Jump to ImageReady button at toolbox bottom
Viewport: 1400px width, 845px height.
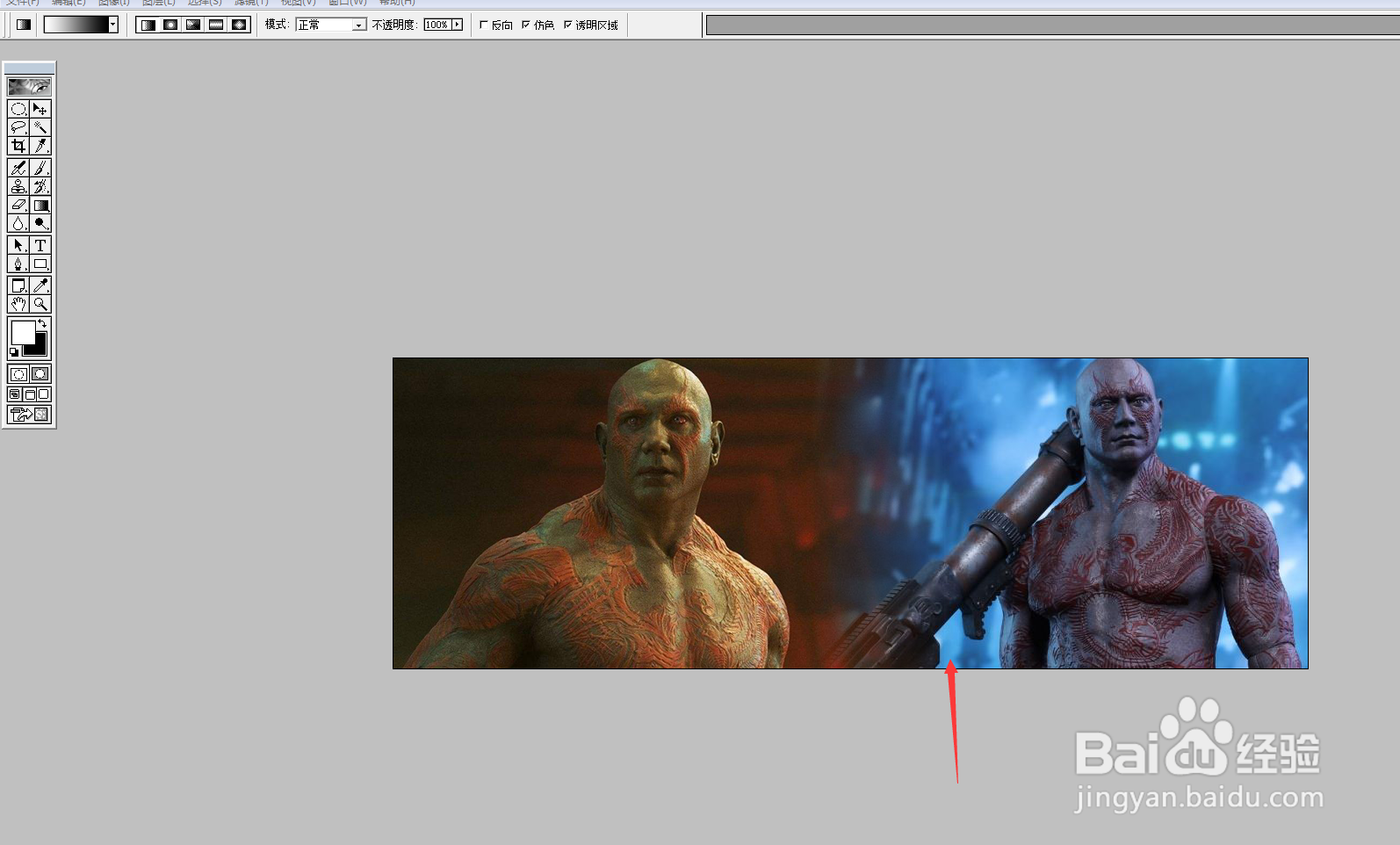coord(29,414)
